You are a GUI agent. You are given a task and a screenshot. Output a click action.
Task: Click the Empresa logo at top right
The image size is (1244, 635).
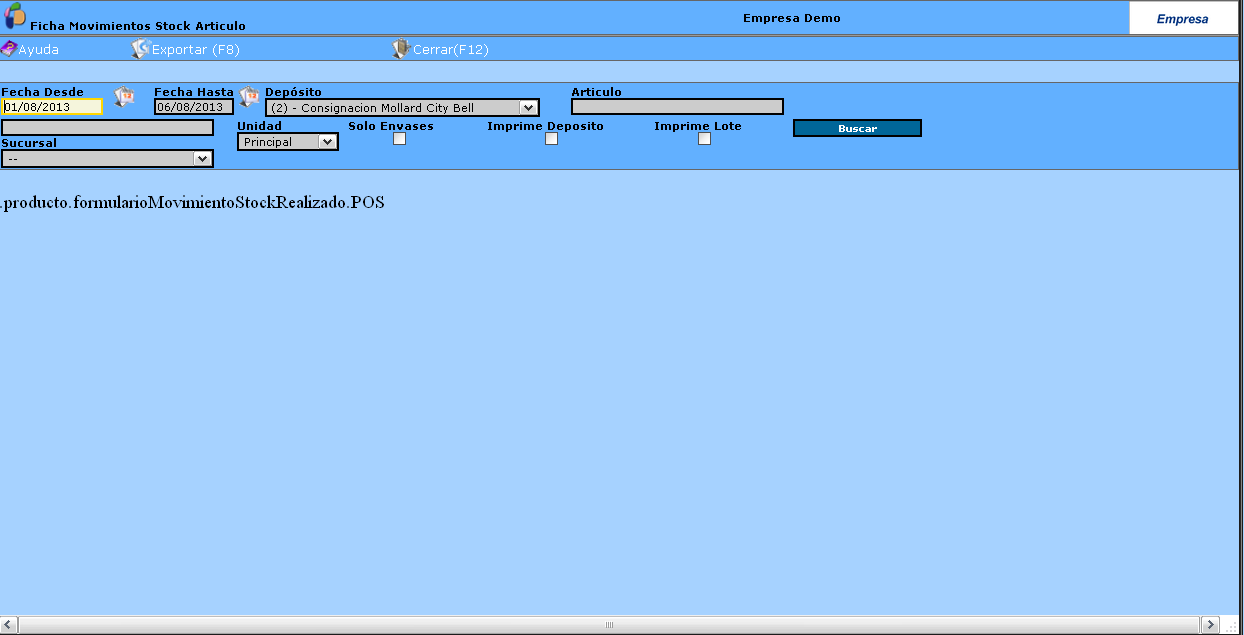pyautogui.click(x=1182, y=19)
